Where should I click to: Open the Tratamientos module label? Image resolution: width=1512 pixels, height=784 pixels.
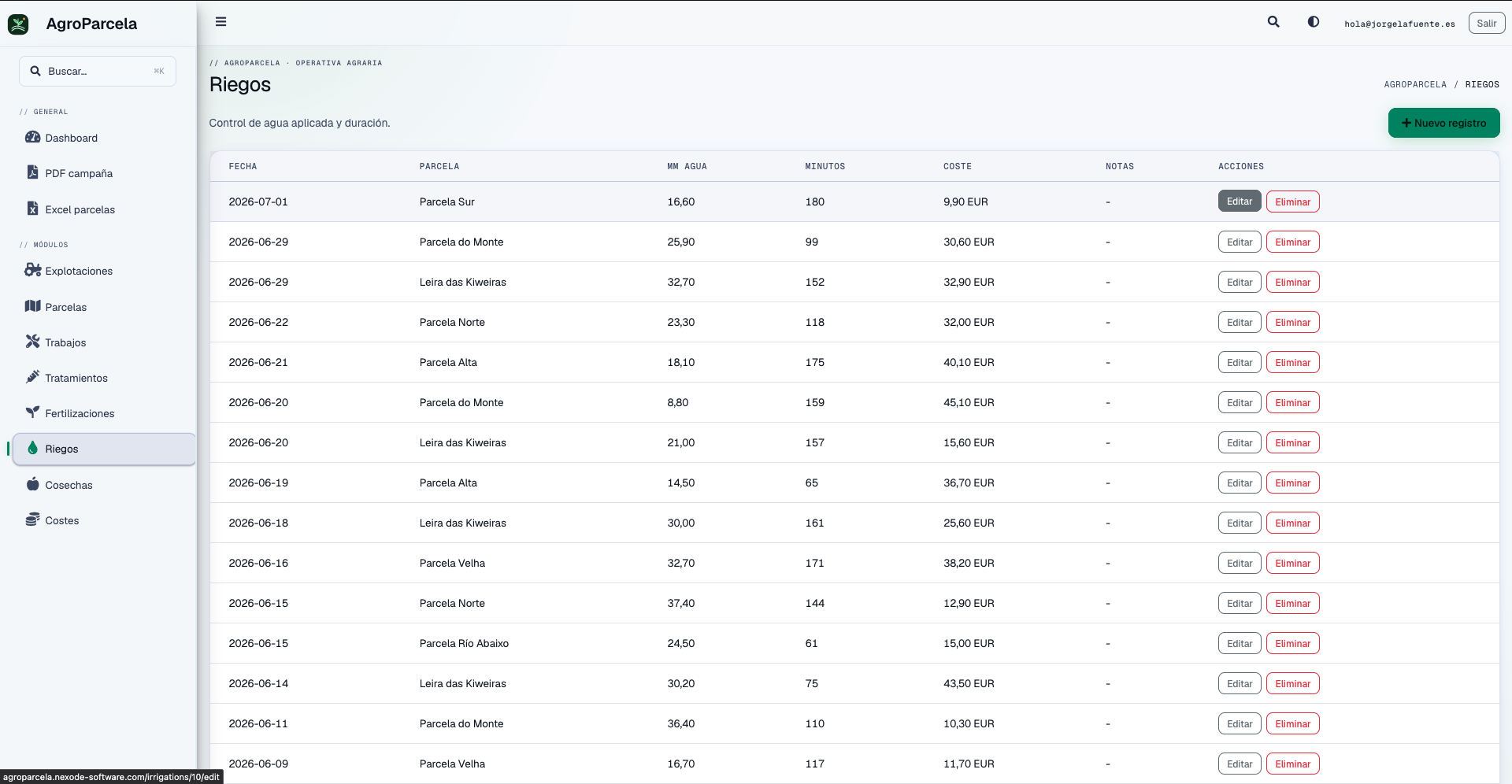tap(76, 378)
